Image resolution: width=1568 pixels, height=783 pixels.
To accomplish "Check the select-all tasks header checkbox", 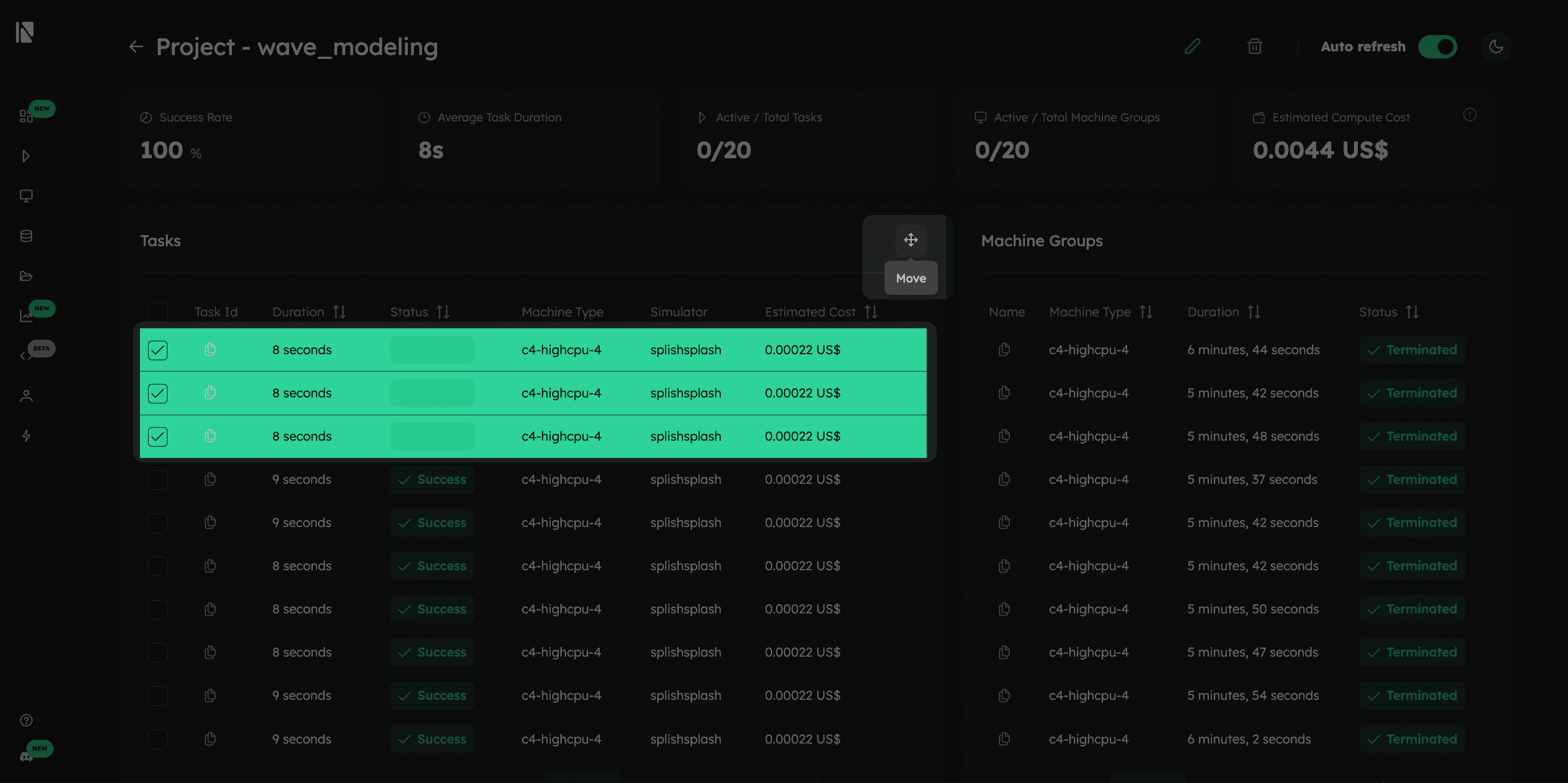I will point(158,312).
